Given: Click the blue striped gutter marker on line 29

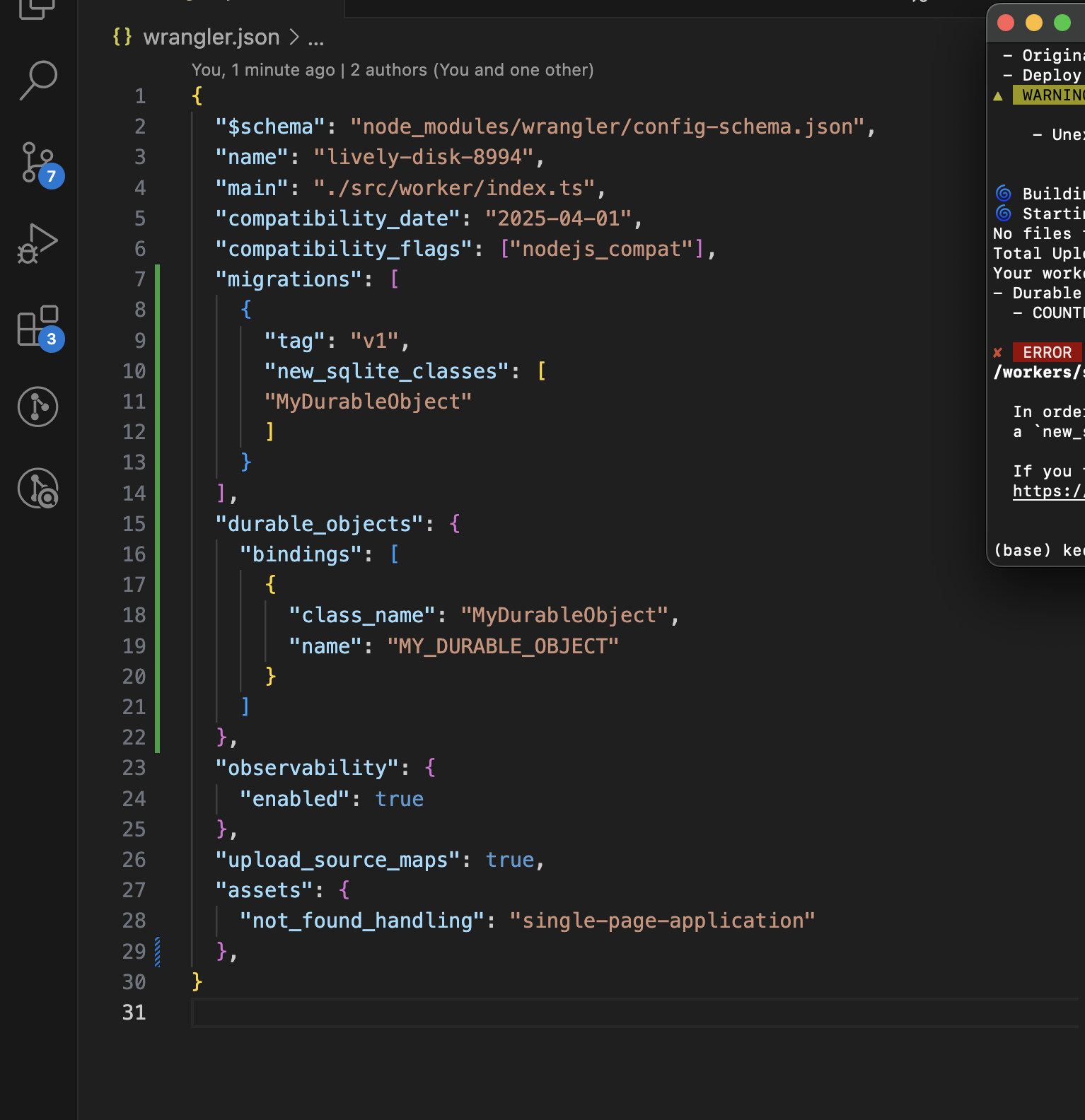Looking at the screenshot, I should pos(157,951).
